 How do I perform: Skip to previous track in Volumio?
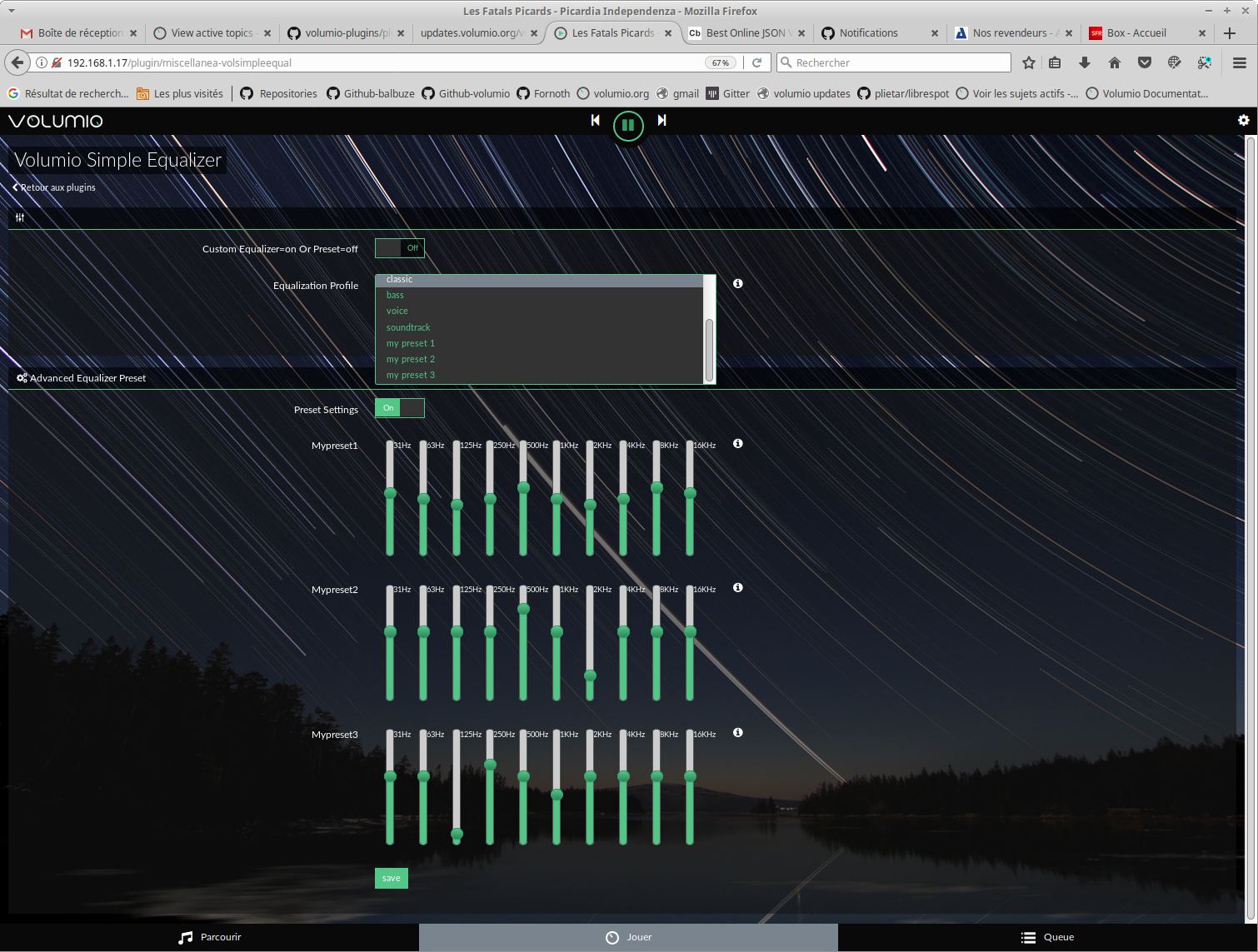pyautogui.click(x=595, y=120)
